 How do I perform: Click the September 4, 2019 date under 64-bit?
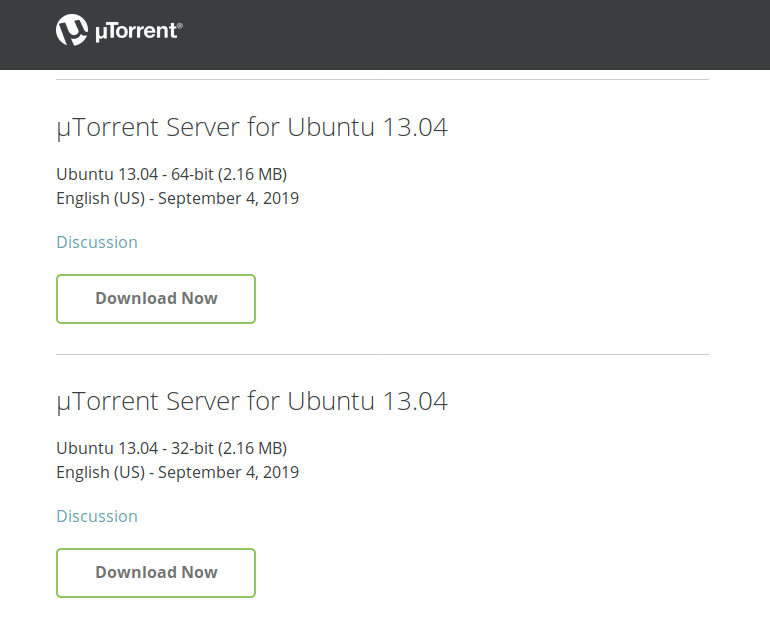click(228, 198)
